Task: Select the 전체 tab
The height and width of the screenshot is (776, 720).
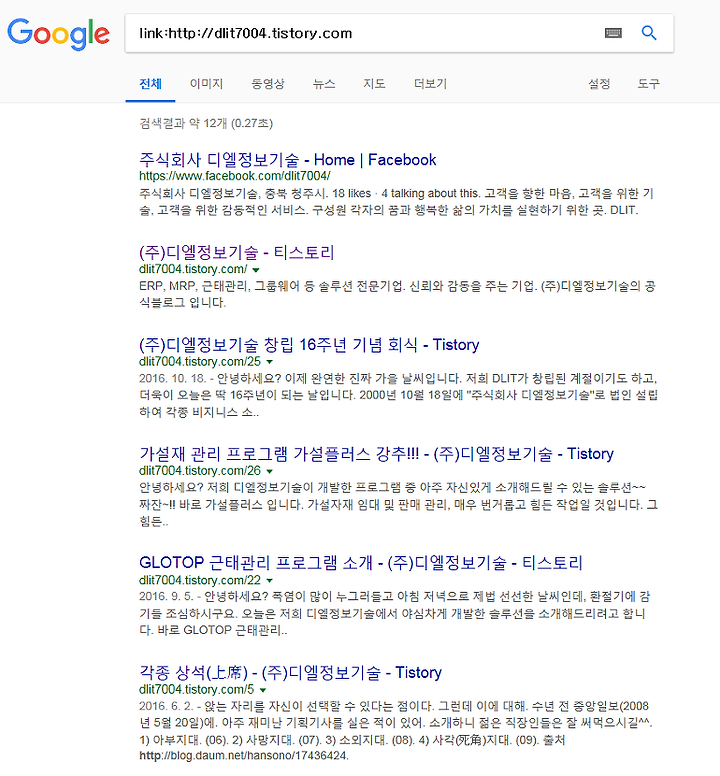Action: [150, 84]
